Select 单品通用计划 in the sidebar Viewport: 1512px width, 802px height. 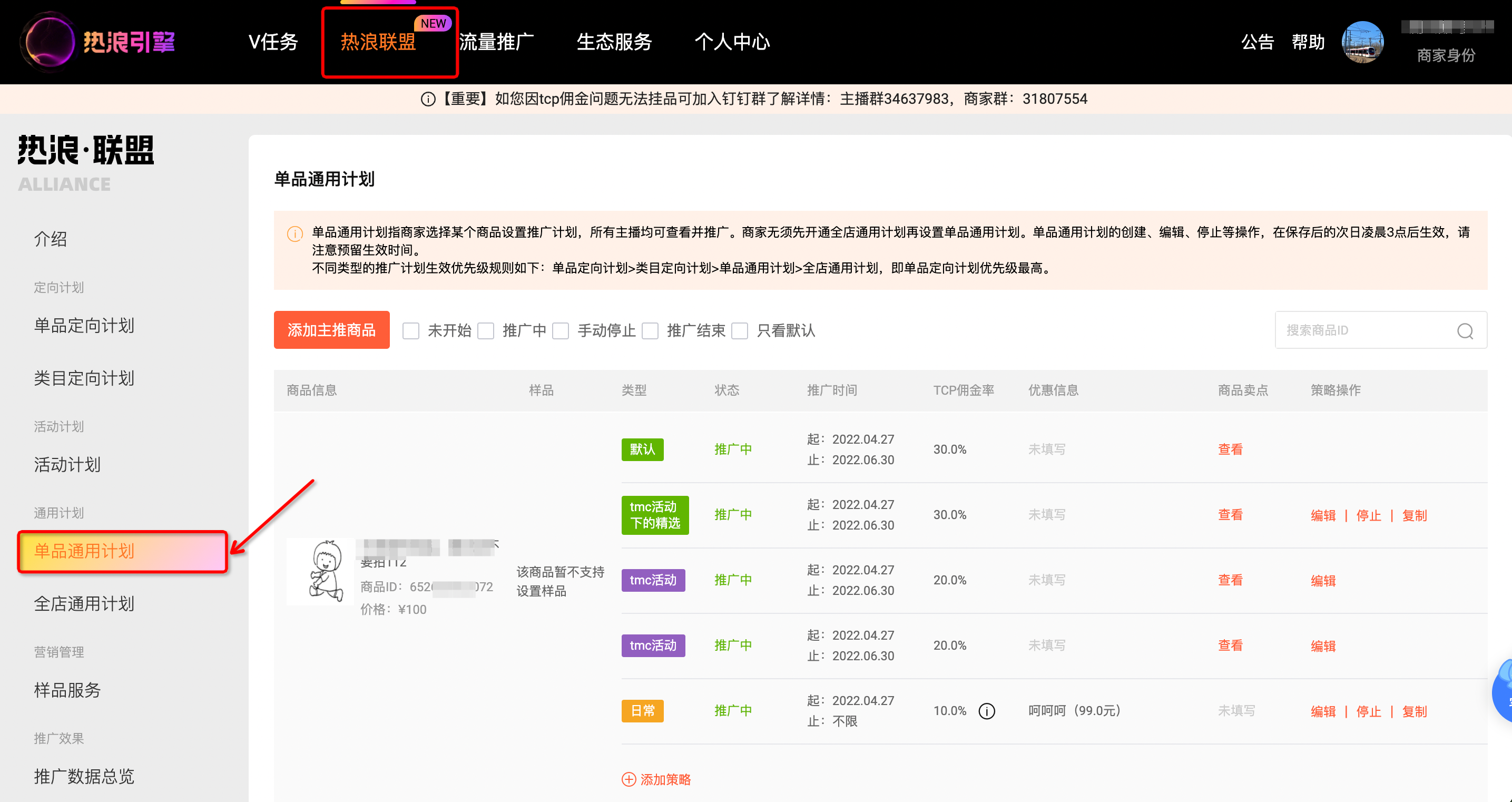coord(123,551)
